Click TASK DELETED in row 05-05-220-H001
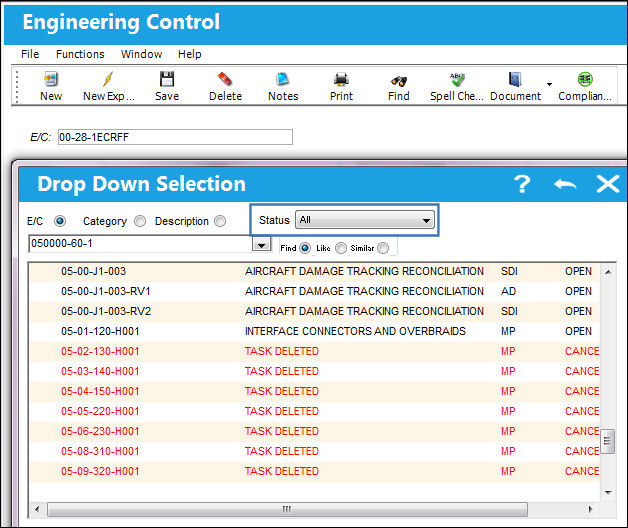The image size is (628, 528). tap(282, 412)
